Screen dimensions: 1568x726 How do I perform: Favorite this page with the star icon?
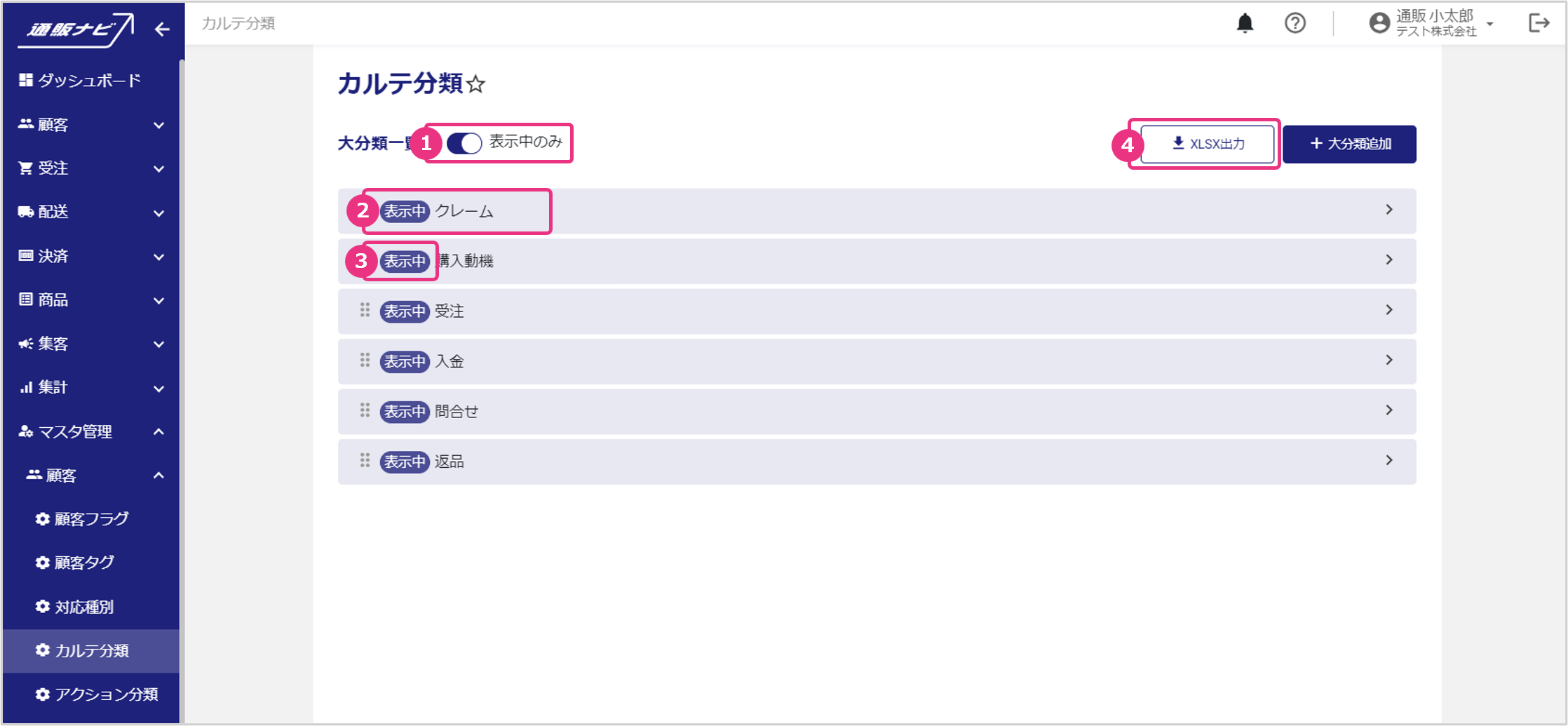[476, 85]
